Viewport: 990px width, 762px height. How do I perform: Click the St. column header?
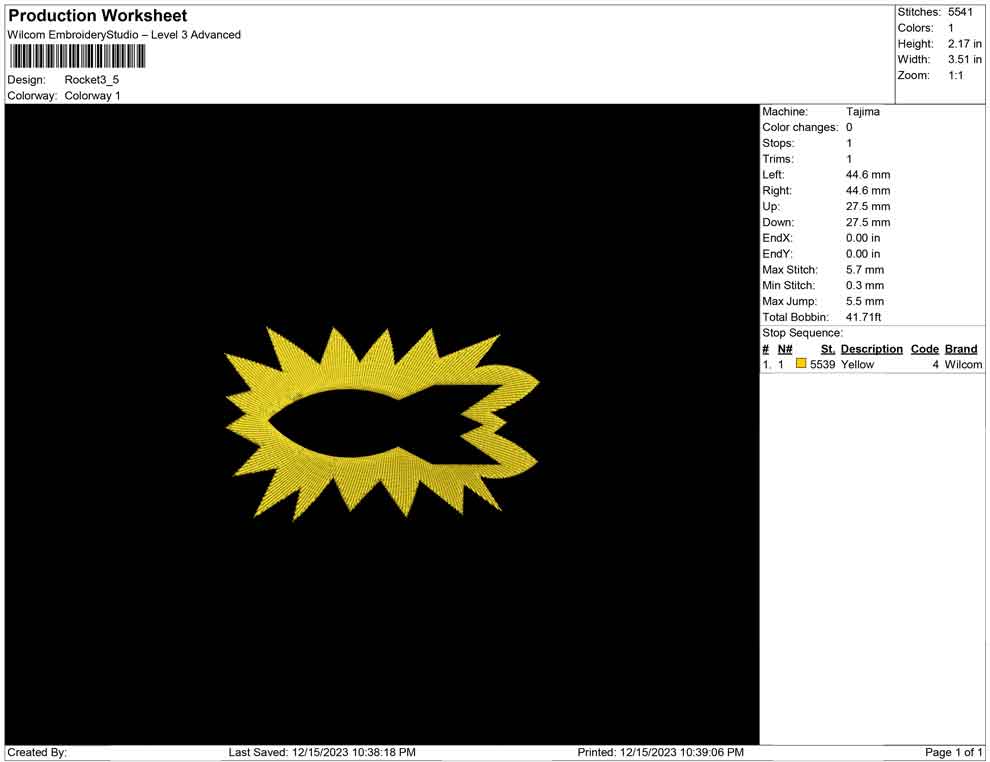coord(827,349)
